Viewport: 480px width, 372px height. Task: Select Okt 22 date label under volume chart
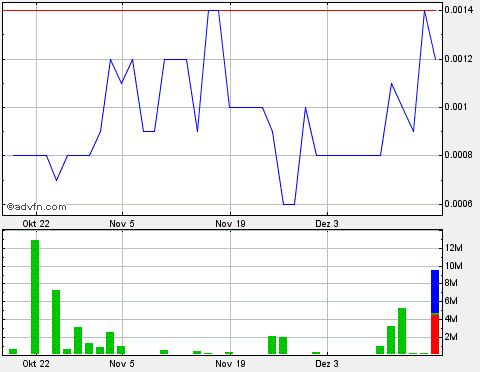pyautogui.click(x=36, y=363)
